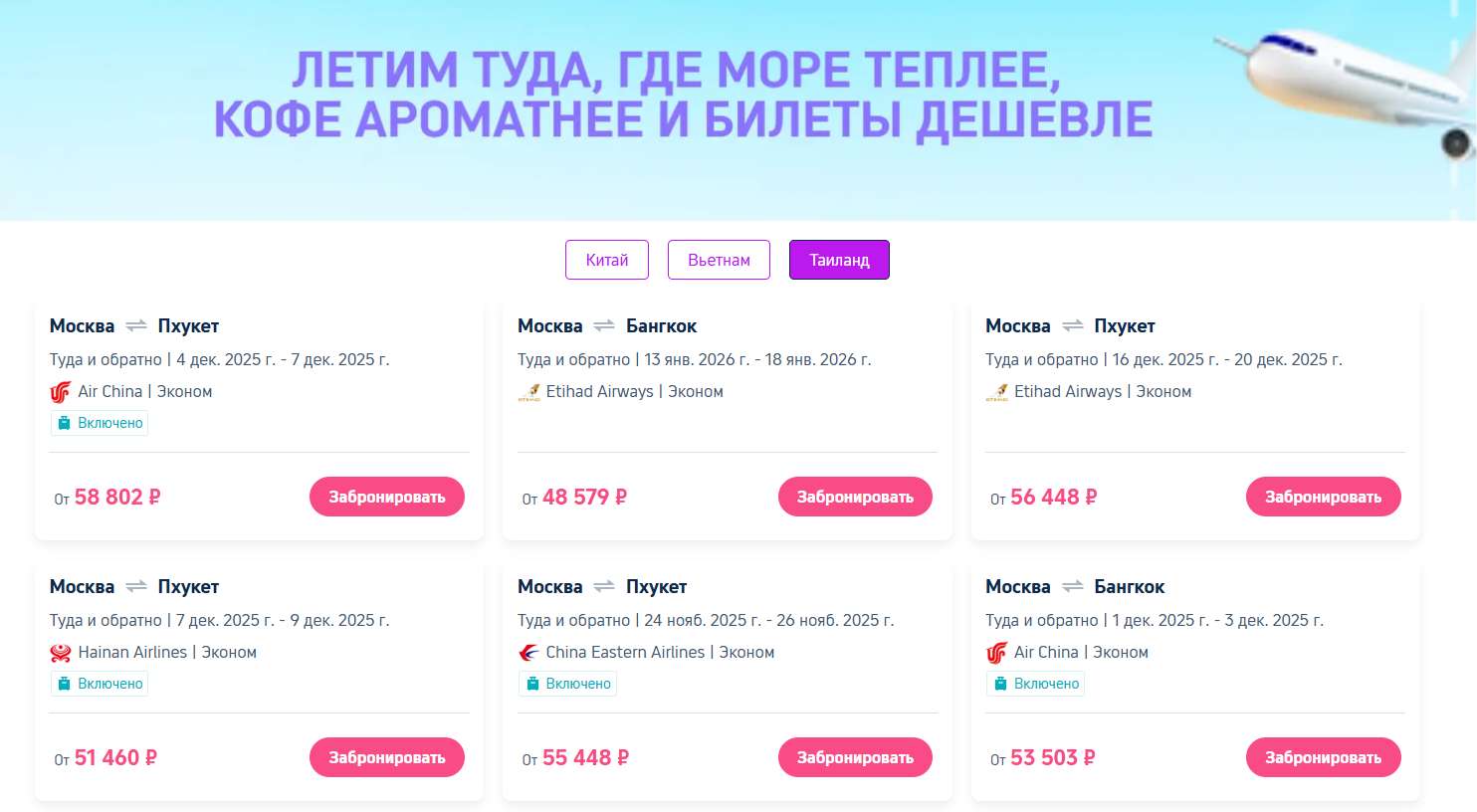Toggle the Включено badge on the Hainan Airlines card

(99, 684)
